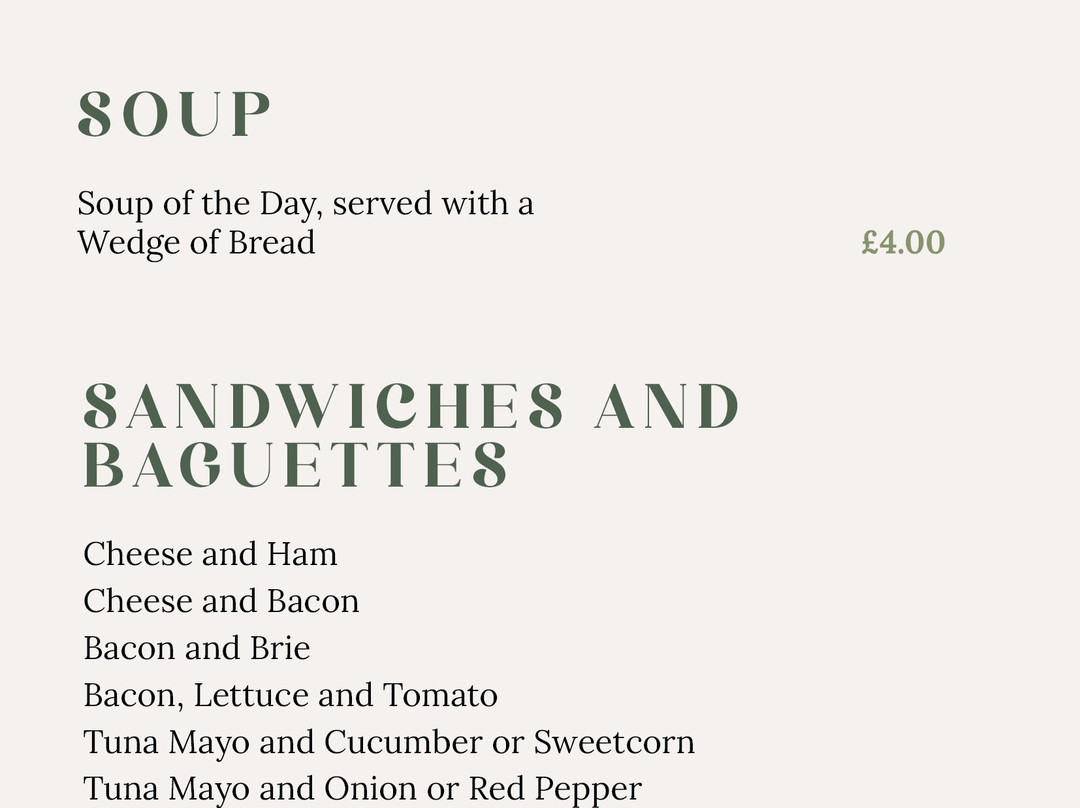This screenshot has height=808, width=1080.
Task: Choose the 'Bacon and Brie' menu item
Action: [x=196, y=648]
